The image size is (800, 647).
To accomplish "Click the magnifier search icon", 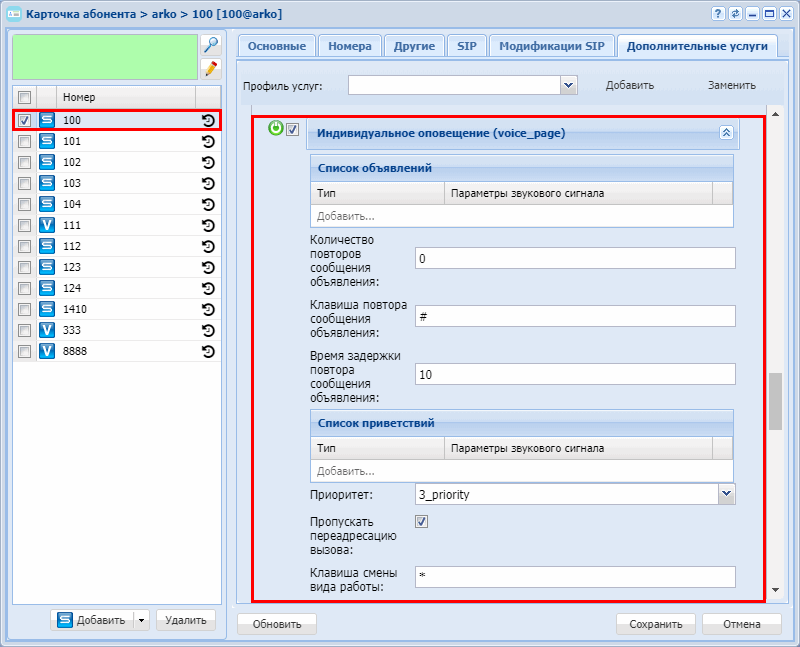I will click(x=210, y=45).
